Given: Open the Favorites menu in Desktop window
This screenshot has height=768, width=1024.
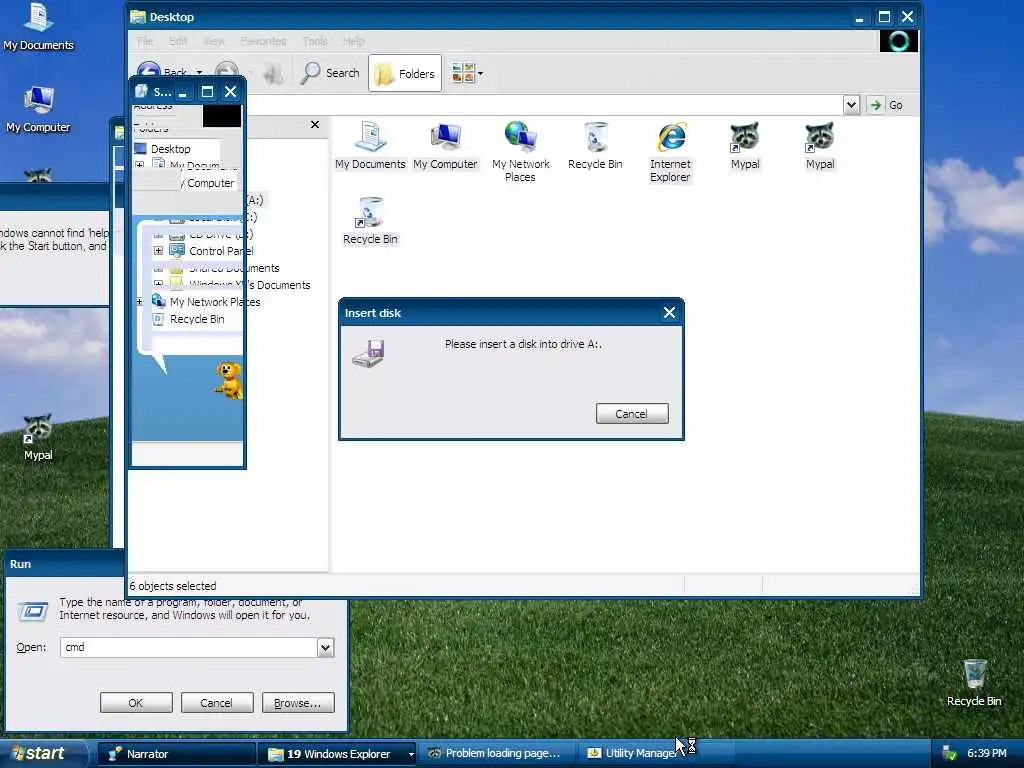Looking at the screenshot, I should pos(263,41).
